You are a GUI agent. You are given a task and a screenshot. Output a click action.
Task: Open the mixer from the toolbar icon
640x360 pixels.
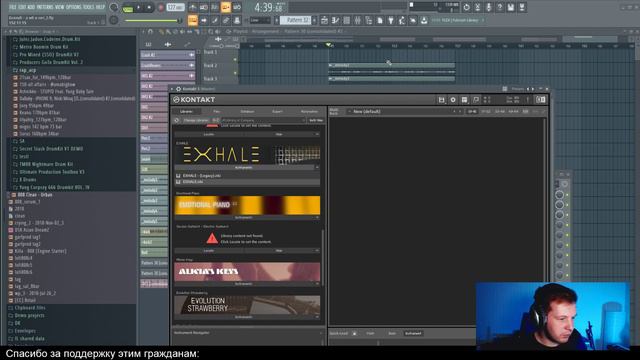pos(358,20)
